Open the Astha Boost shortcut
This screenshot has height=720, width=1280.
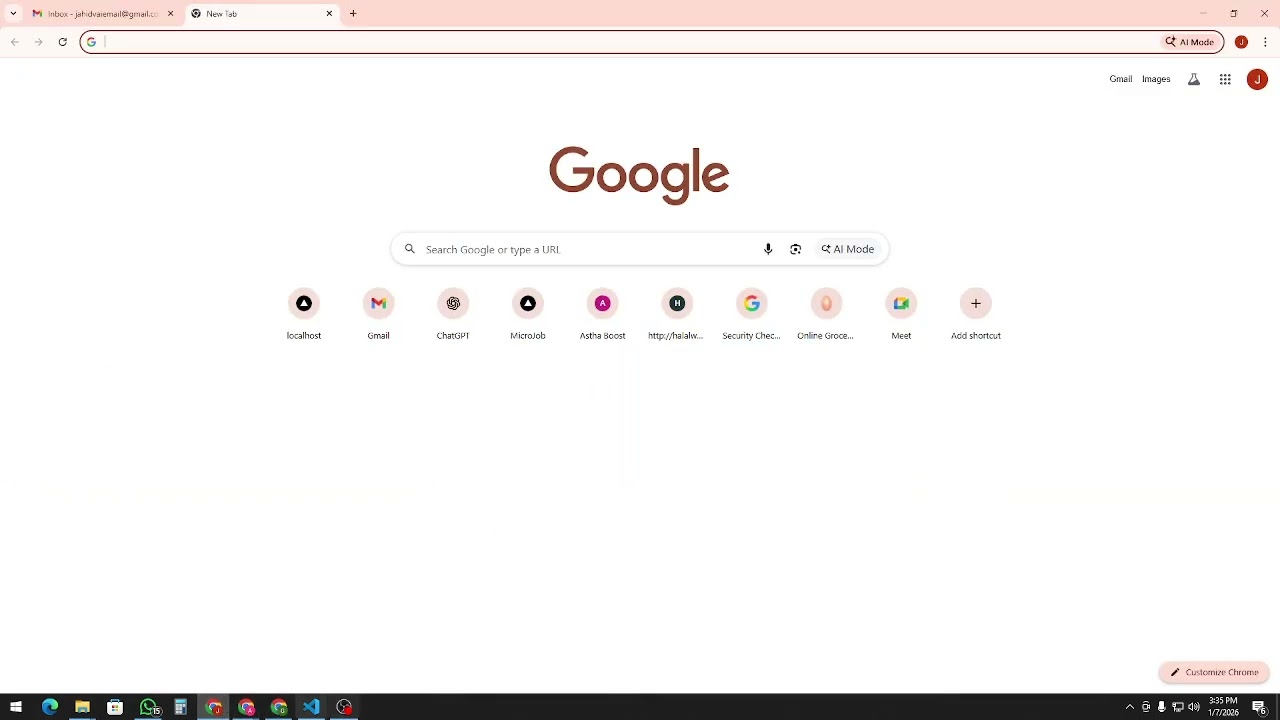point(602,314)
